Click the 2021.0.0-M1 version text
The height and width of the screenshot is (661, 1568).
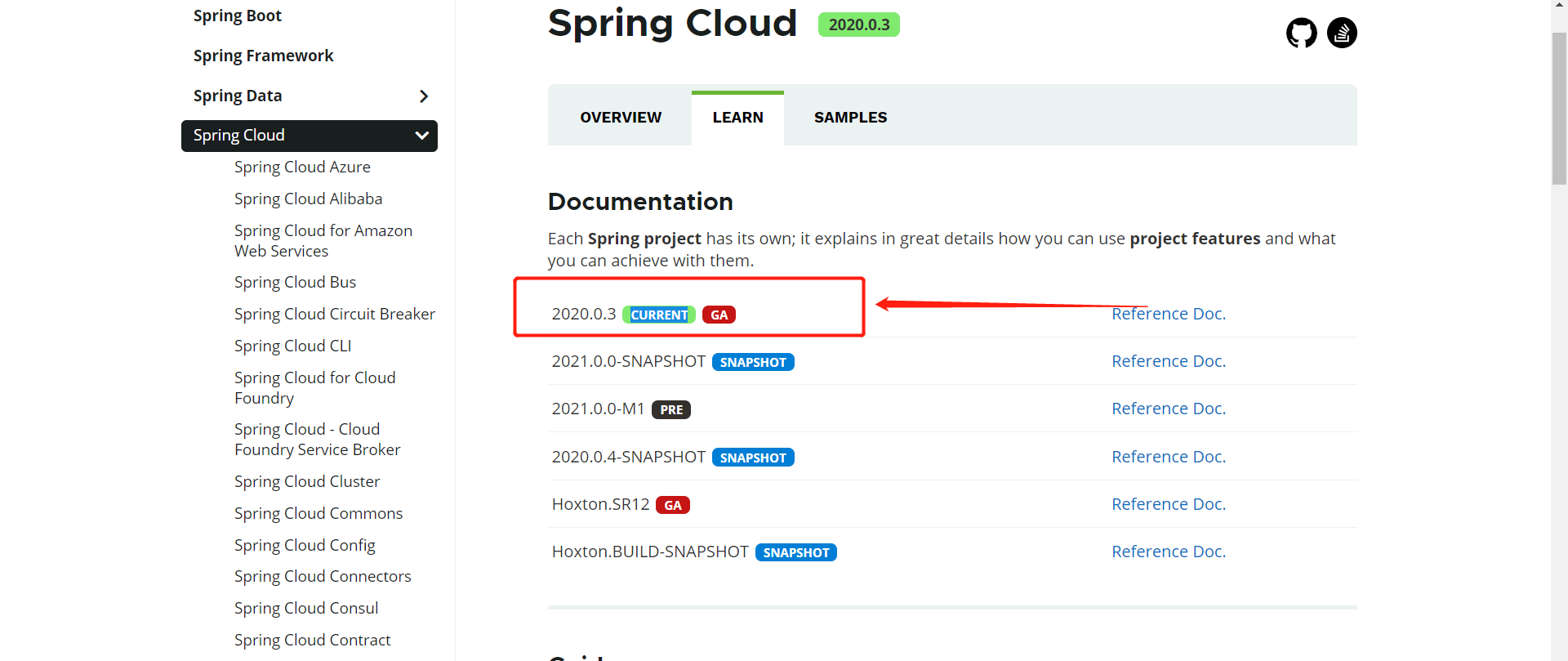pyautogui.click(x=599, y=409)
